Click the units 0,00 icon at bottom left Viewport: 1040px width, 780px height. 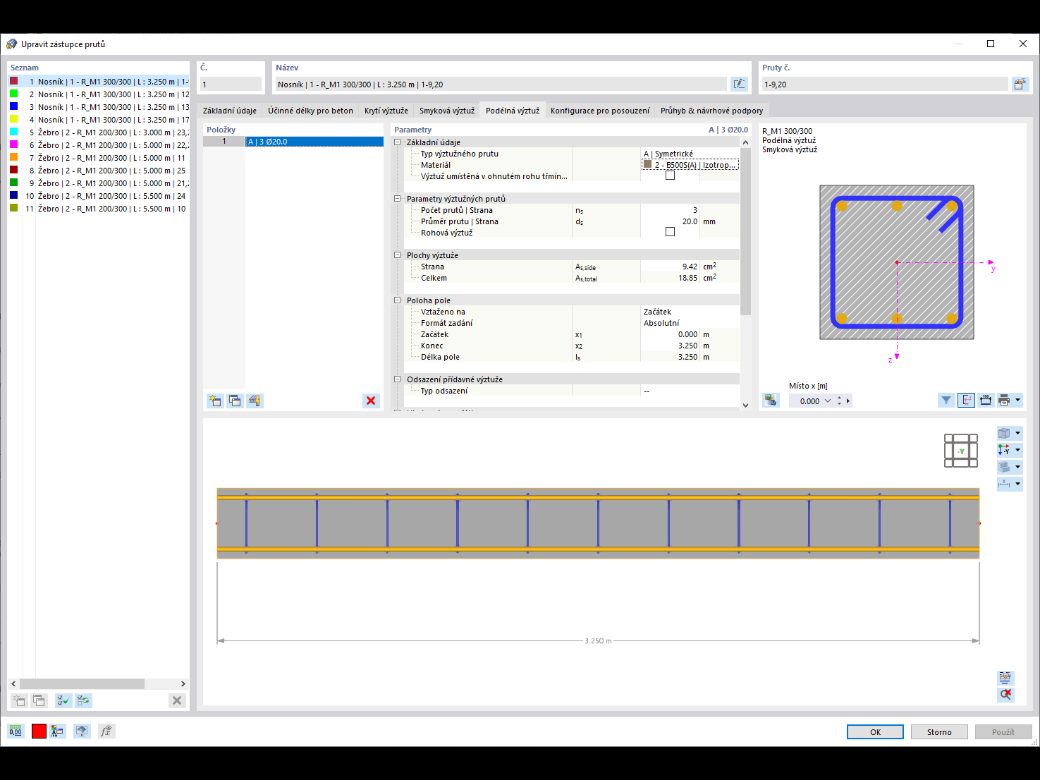click(15, 731)
